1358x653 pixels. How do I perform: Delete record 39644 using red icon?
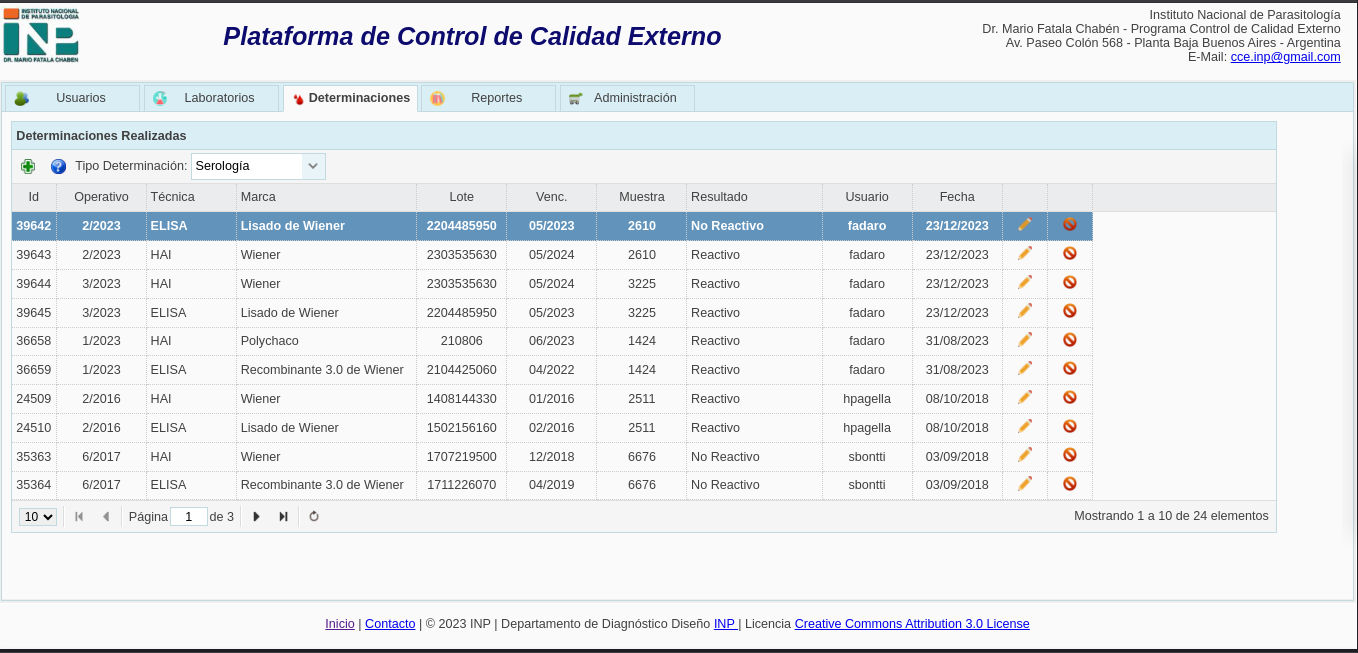point(1069,283)
